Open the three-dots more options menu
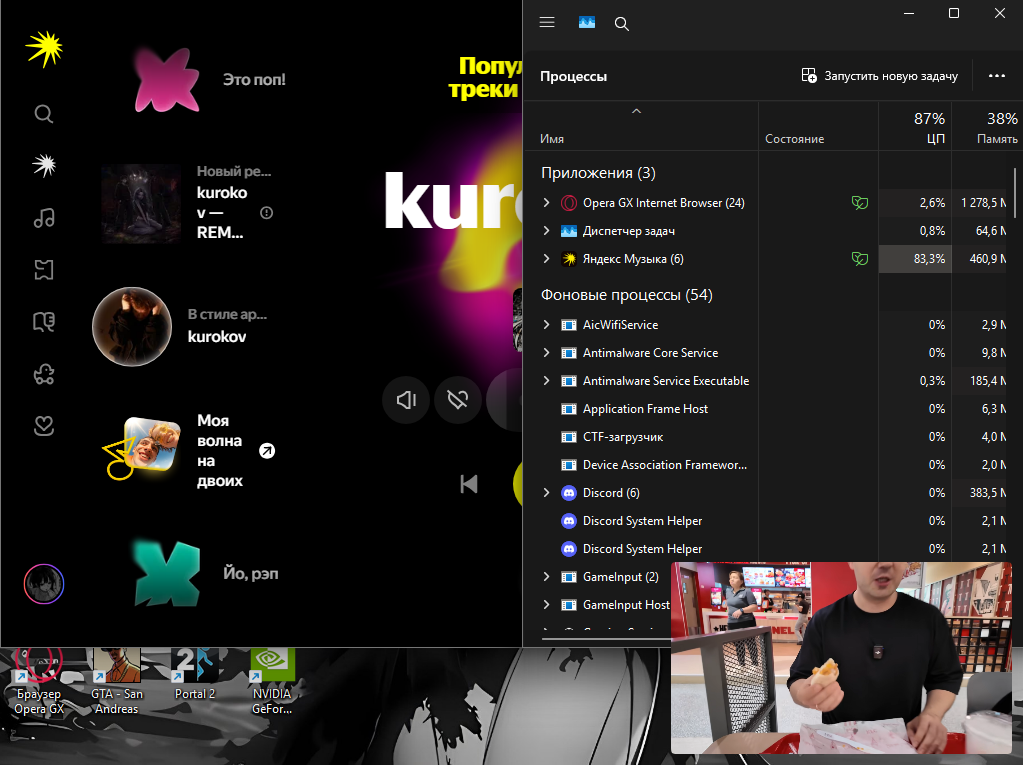 coord(996,76)
